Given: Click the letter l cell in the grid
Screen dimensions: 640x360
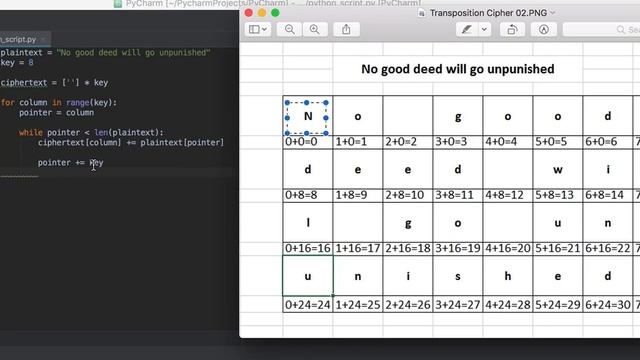Looking at the screenshot, I should pyautogui.click(x=308, y=222).
